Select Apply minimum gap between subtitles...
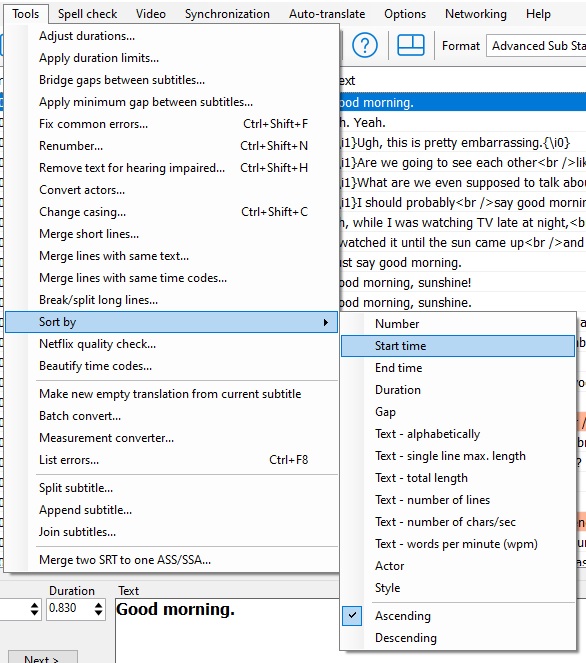This screenshot has width=586, height=663. 172,102
